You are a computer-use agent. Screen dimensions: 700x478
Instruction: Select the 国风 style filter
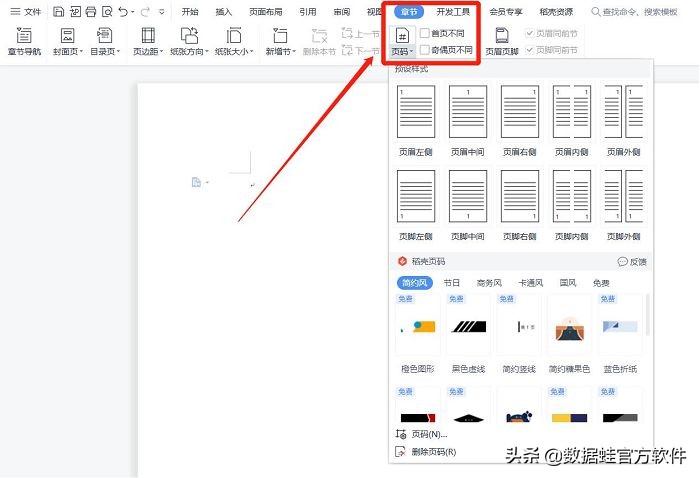[568, 283]
